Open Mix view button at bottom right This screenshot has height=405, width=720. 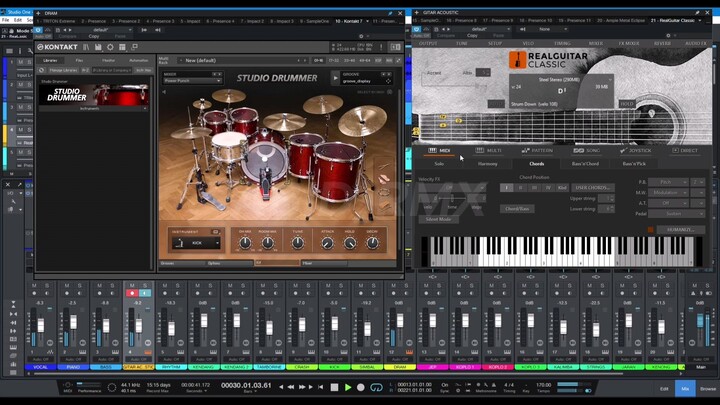[x=685, y=388]
